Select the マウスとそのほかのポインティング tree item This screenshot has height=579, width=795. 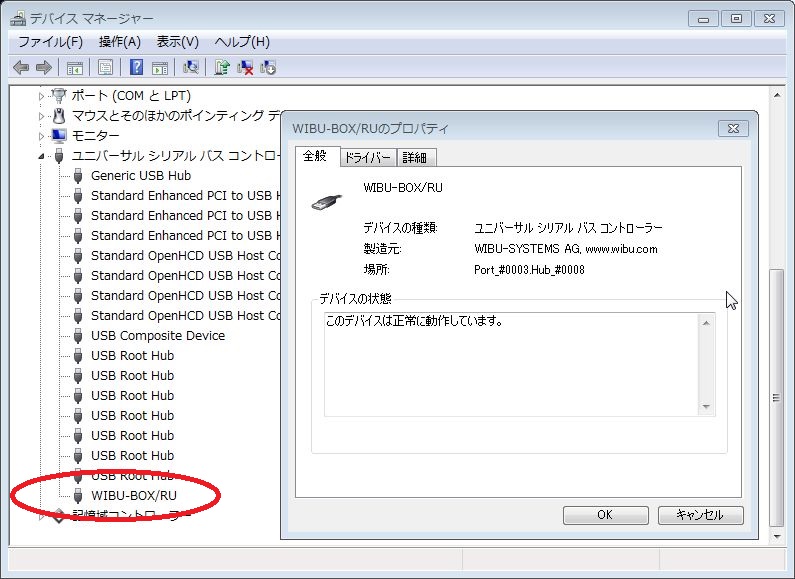(176, 116)
